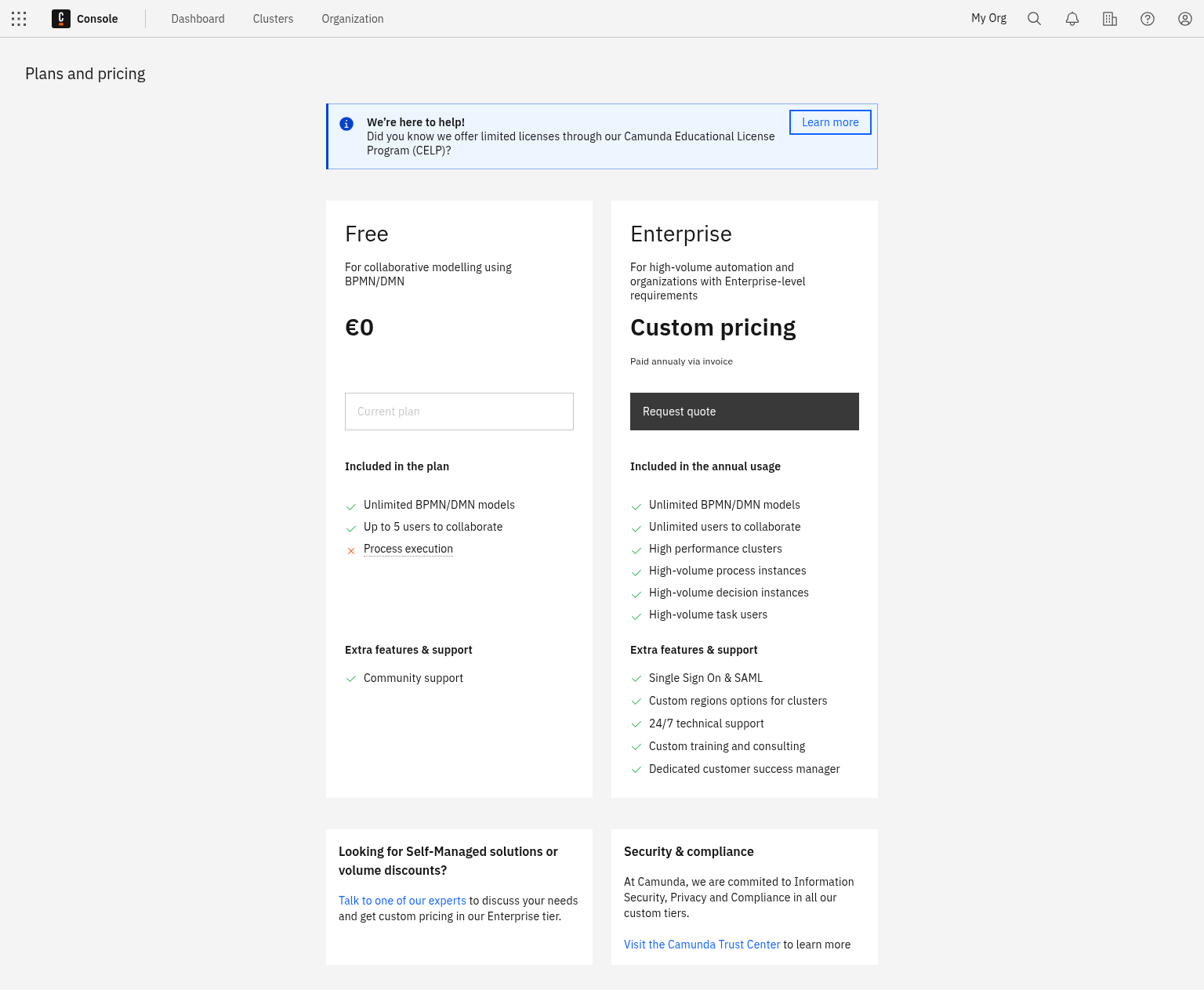This screenshot has height=990, width=1204.
Task: Click the checkmark beside Community support
Action: click(350, 679)
